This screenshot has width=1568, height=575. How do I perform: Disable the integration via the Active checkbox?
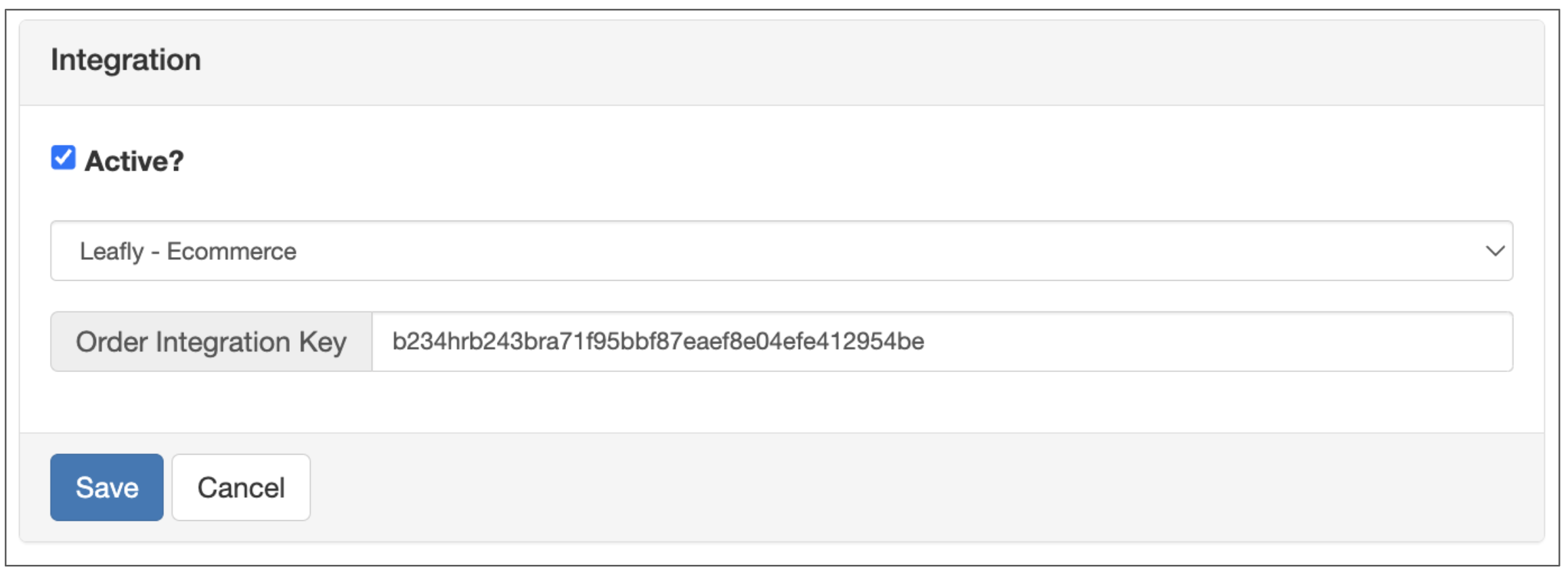tap(63, 158)
